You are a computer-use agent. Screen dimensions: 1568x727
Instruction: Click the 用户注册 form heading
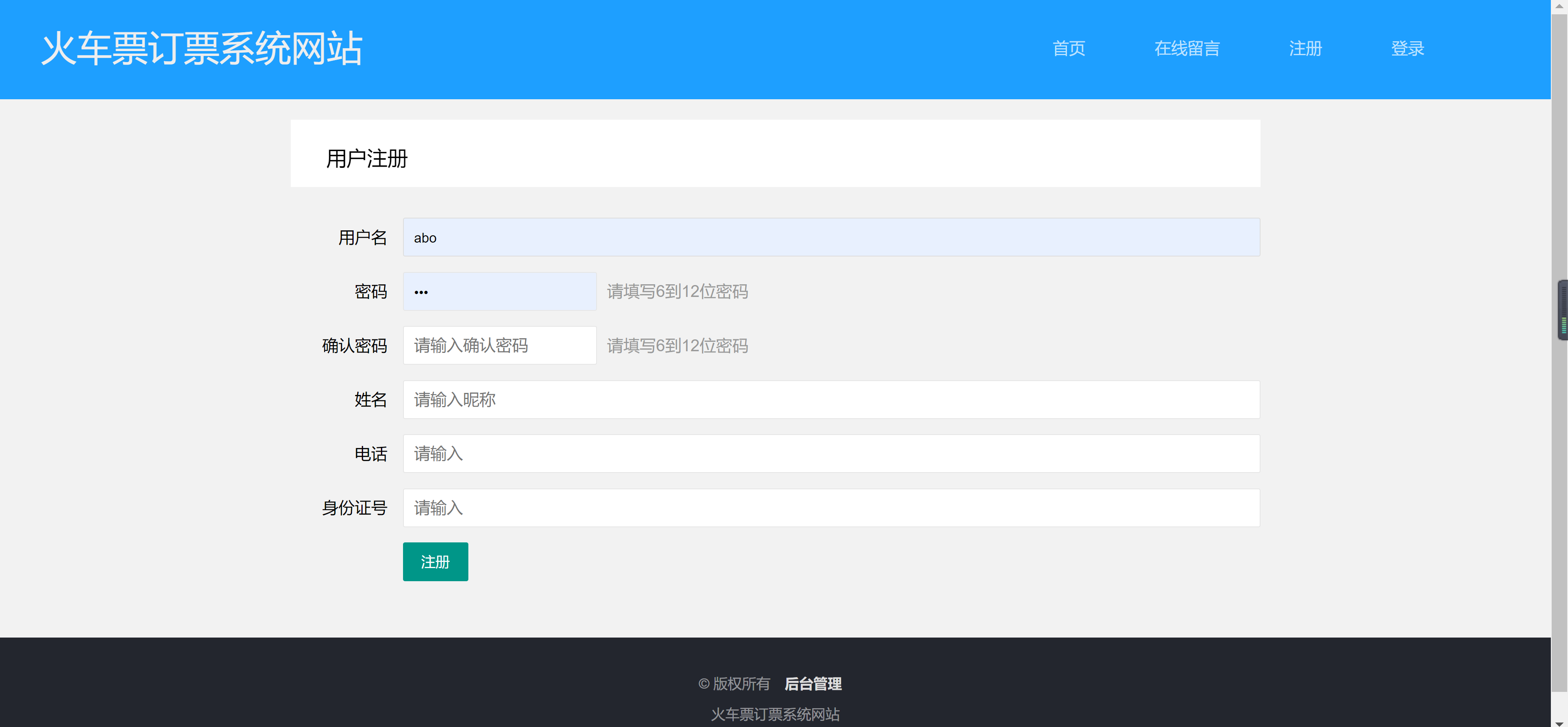[x=366, y=158]
